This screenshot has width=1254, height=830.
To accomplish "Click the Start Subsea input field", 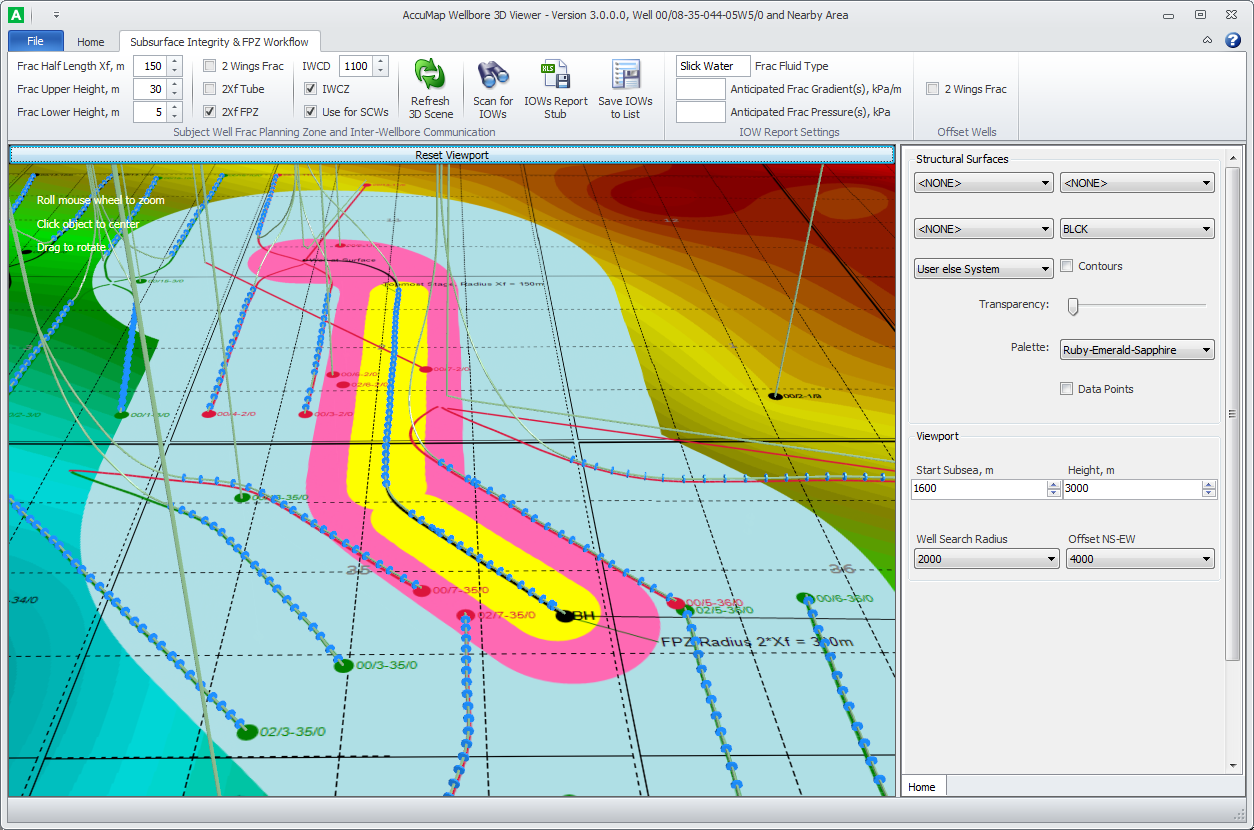I will pos(978,489).
